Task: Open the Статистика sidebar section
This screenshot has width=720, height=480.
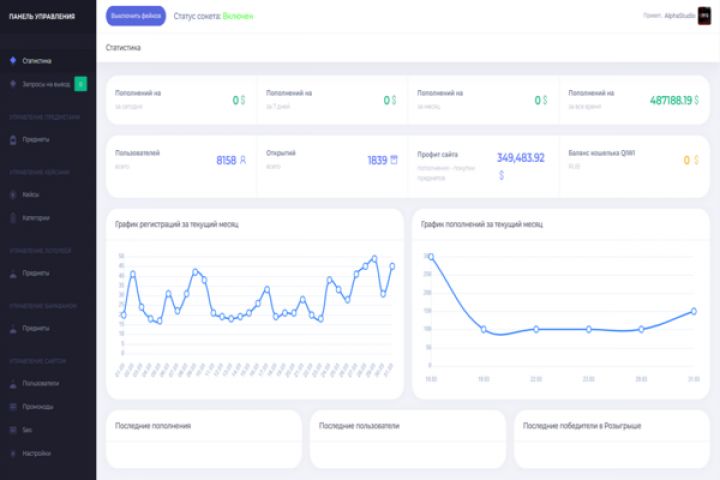Action: tap(48, 61)
